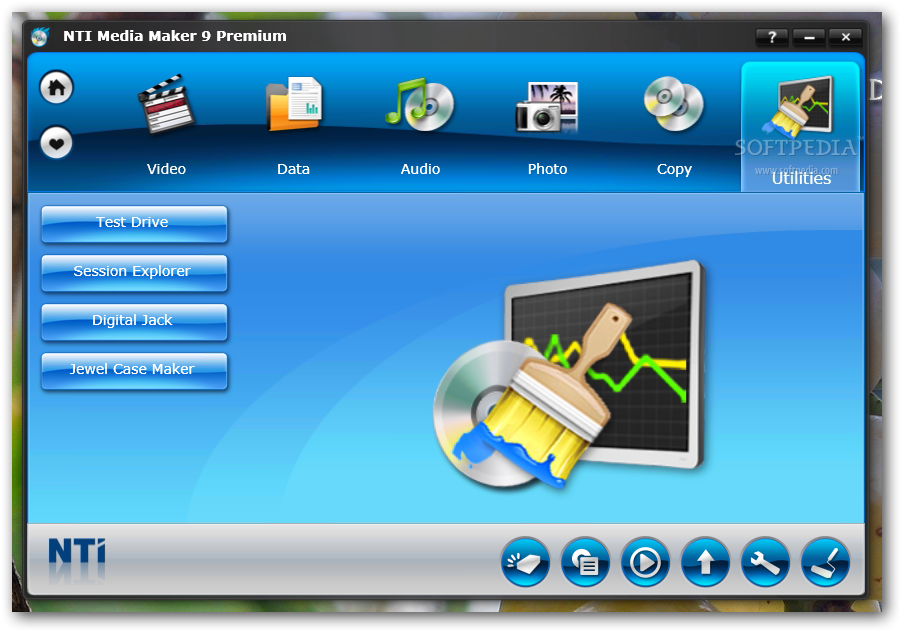Open Favorites with the heart button
This screenshot has width=902, height=632.
pyautogui.click(x=56, y=143)
